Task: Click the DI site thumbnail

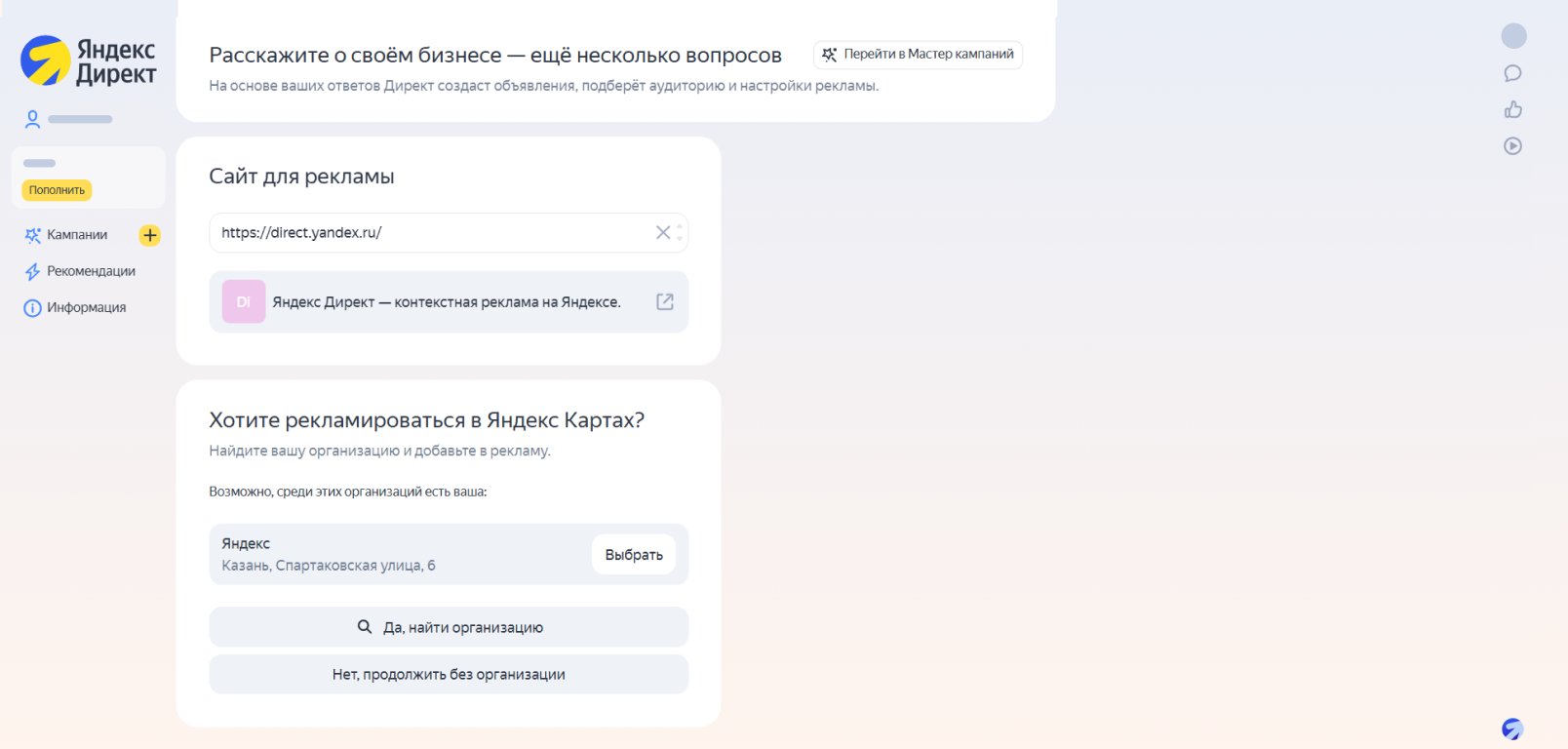Action: point(244,301)
